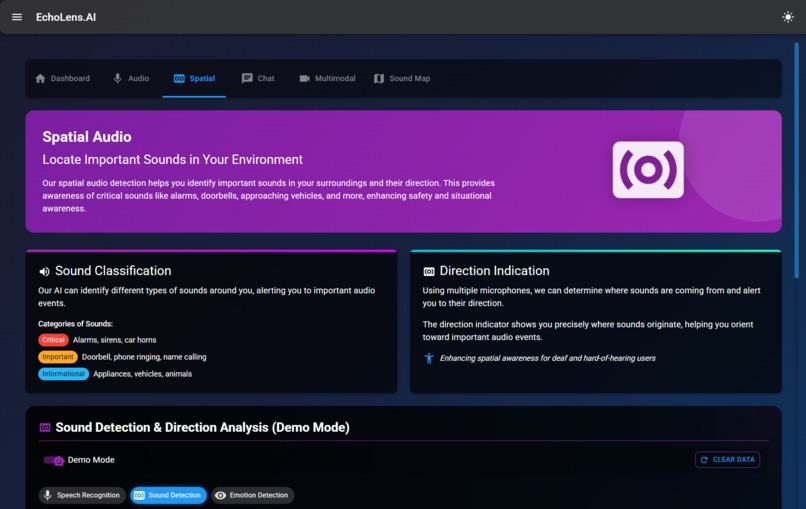
Task: Click 'Sound Detection & Direction Analysis (Demo Mode)' heading
Action: pos(203,427)
